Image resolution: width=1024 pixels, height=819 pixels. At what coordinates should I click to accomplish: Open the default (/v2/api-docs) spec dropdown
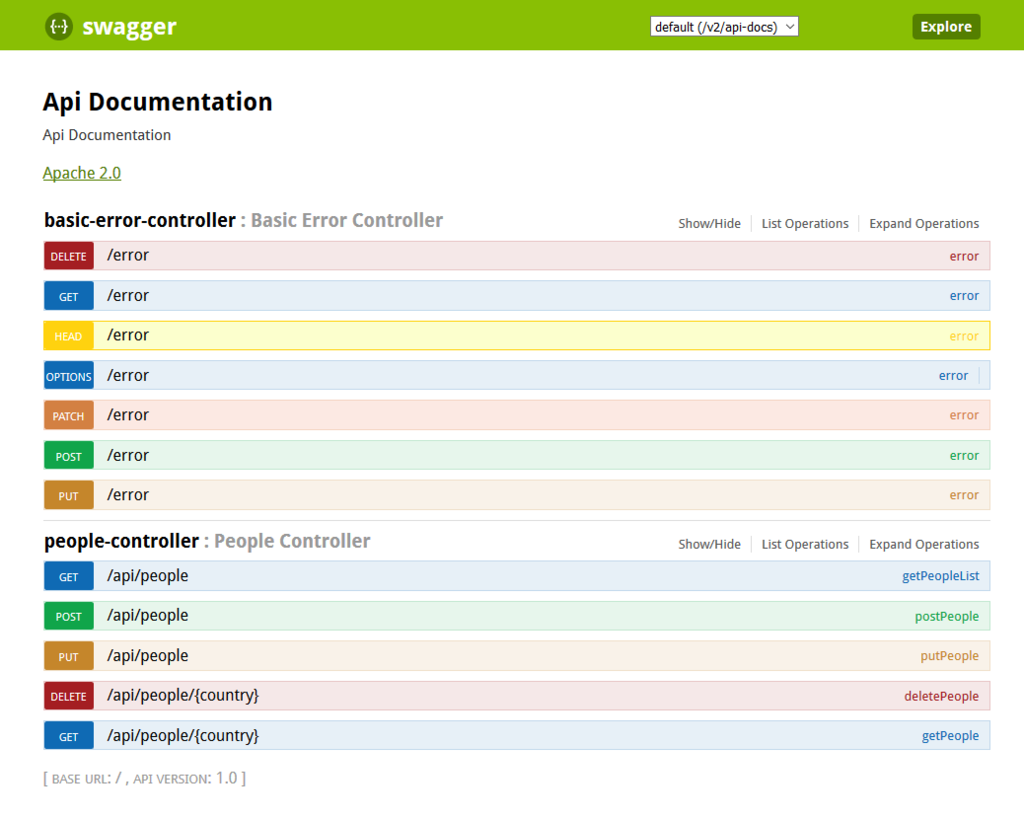click(724, 27)
